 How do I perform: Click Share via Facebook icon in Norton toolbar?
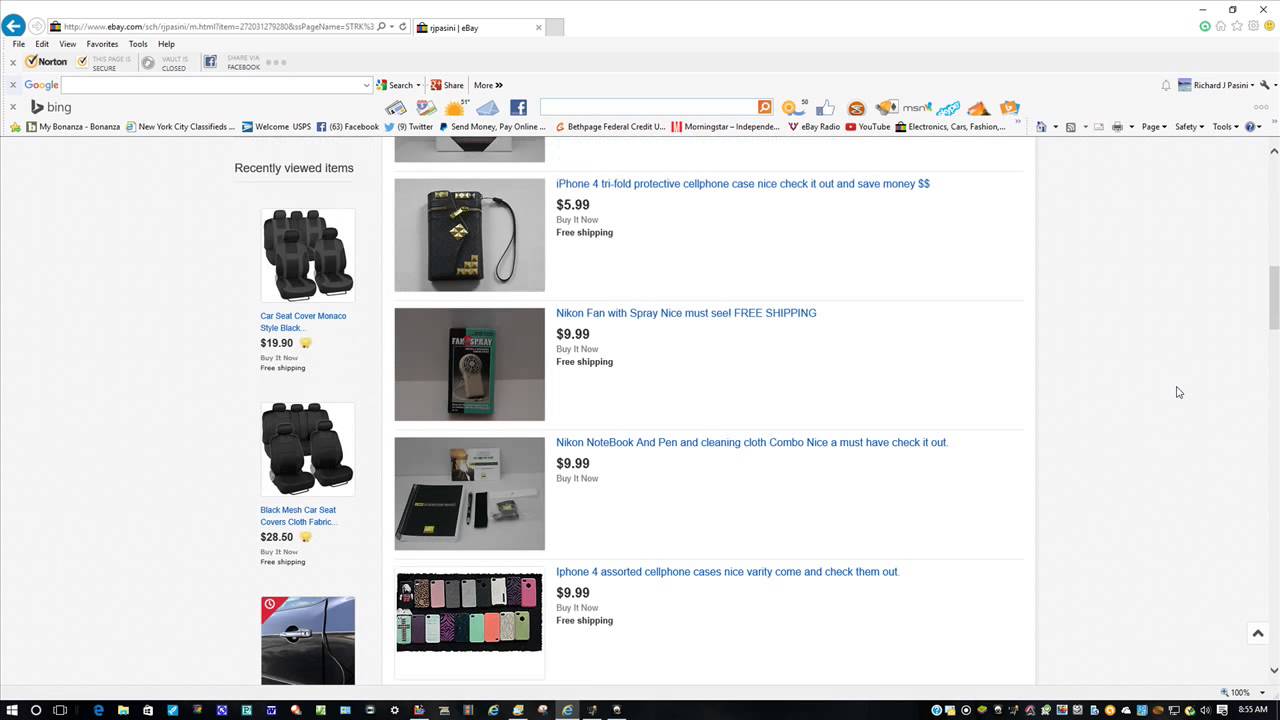210,62
